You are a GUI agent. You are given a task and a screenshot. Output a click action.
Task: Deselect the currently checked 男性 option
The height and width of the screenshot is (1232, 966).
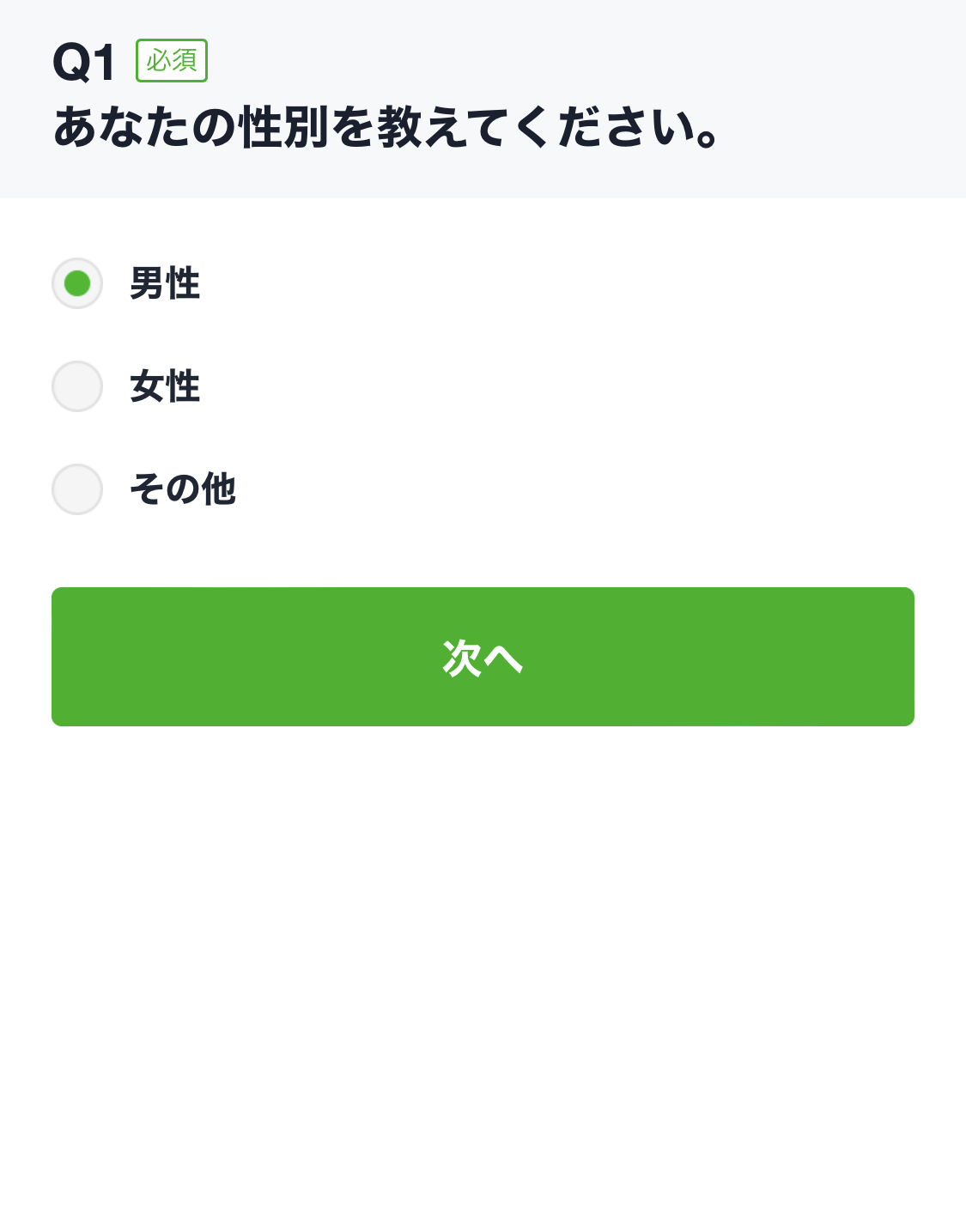(x=76, y=283)
